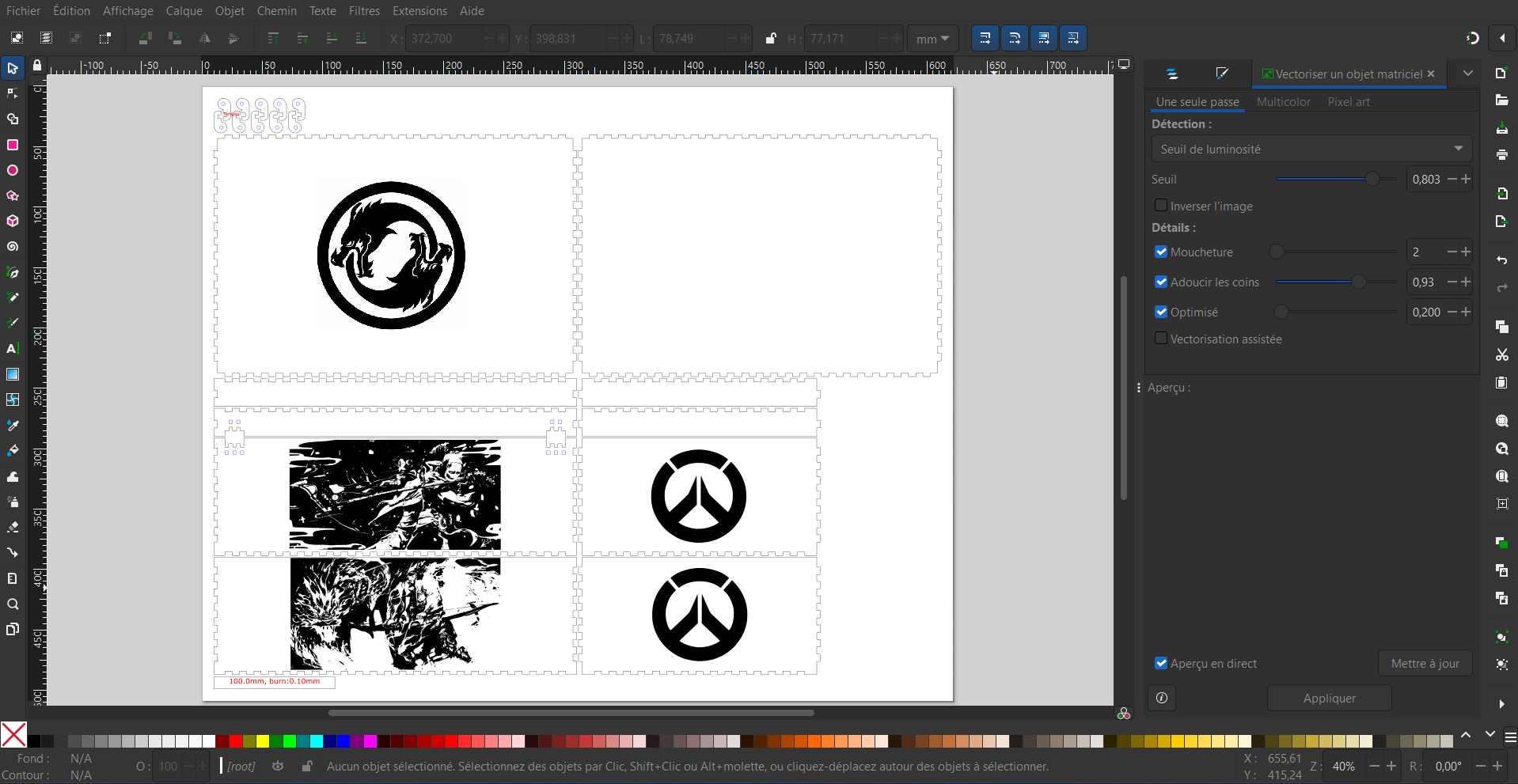Click Select all objects icon
The height and width of the screenshot is (784, 1518).
(x=17, y=38)
